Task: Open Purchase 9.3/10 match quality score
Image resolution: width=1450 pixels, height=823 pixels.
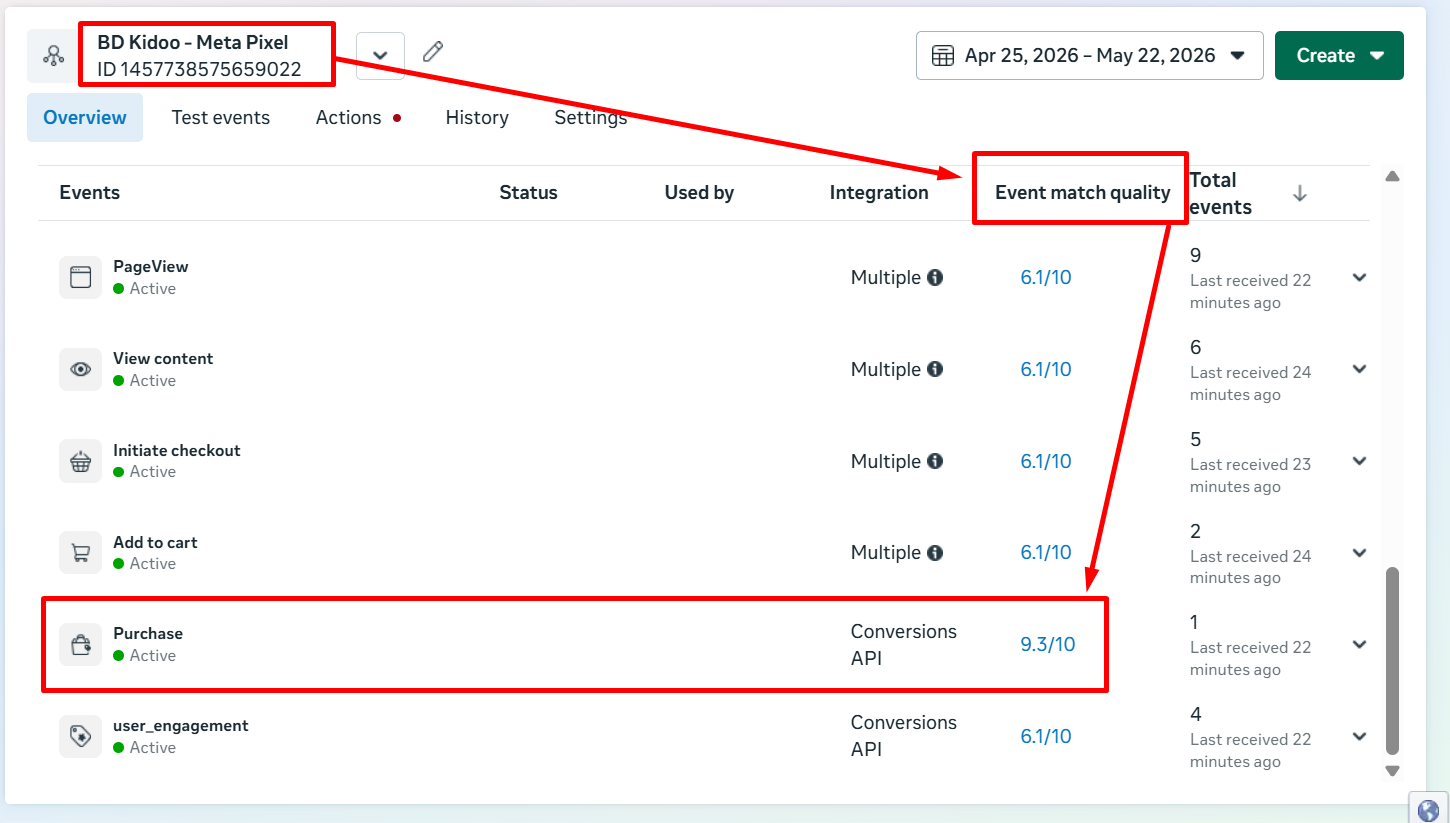Action: (x=1048, y=644)
